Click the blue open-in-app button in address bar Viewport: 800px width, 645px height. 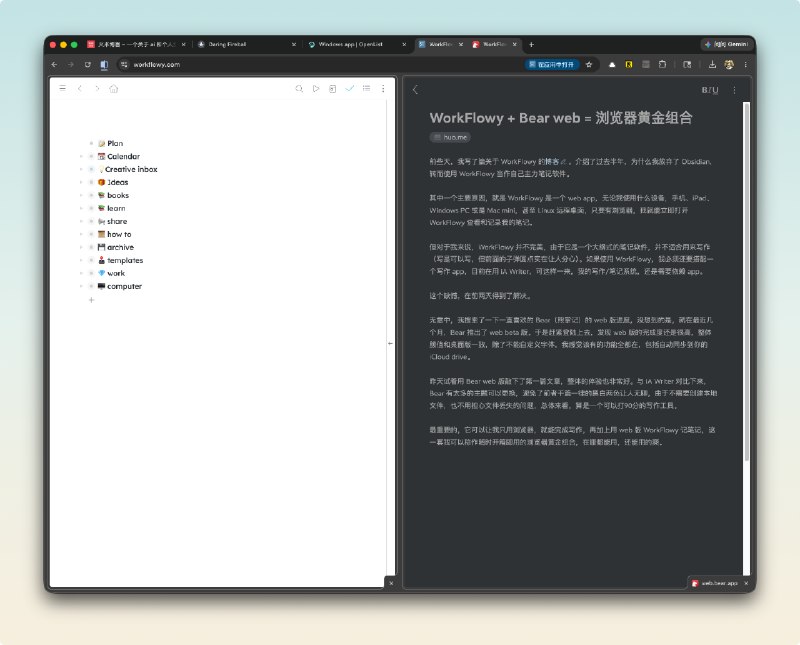(552, 64)
